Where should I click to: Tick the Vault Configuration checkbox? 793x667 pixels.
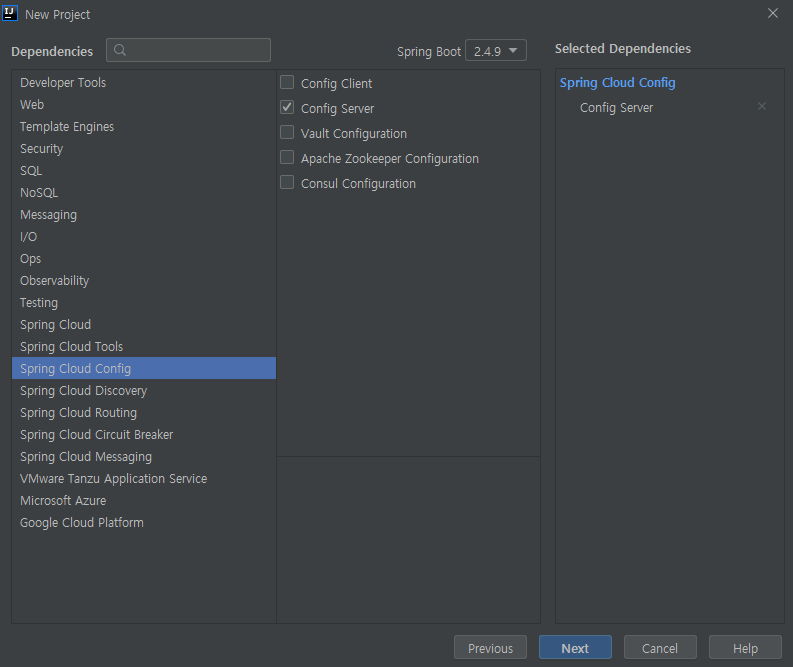tap(287, 132)
